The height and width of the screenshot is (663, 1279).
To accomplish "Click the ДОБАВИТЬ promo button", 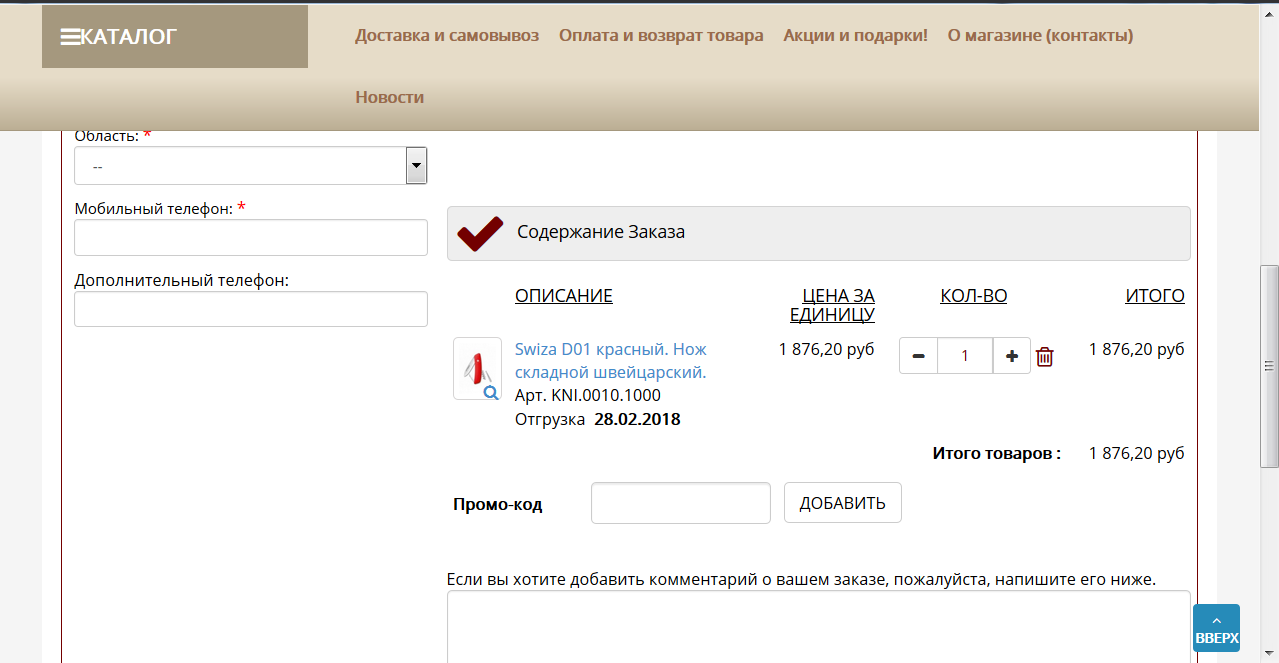I will tap(843, 503).
